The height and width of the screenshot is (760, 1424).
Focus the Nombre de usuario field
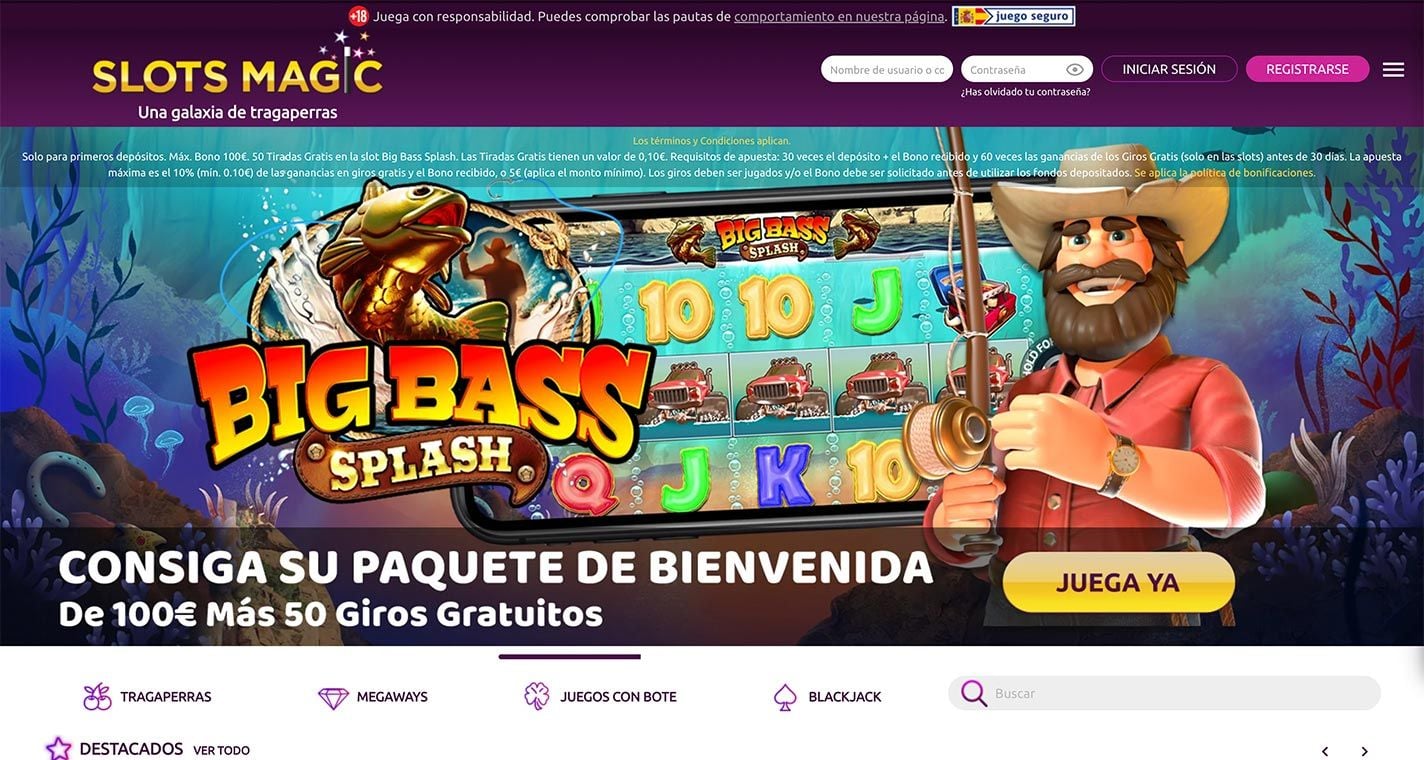point(887,69)
